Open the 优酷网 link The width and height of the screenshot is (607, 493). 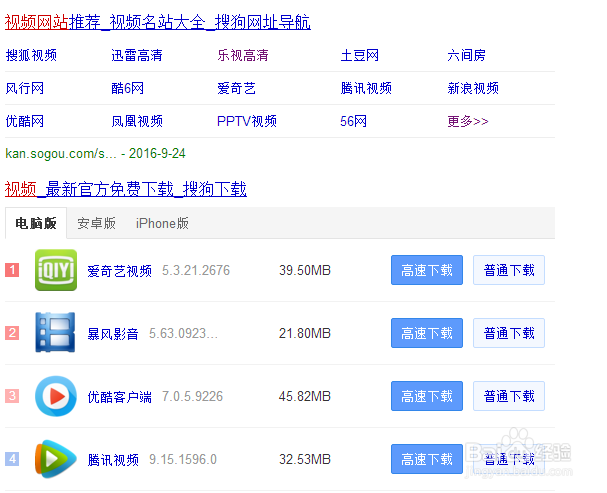24,121
